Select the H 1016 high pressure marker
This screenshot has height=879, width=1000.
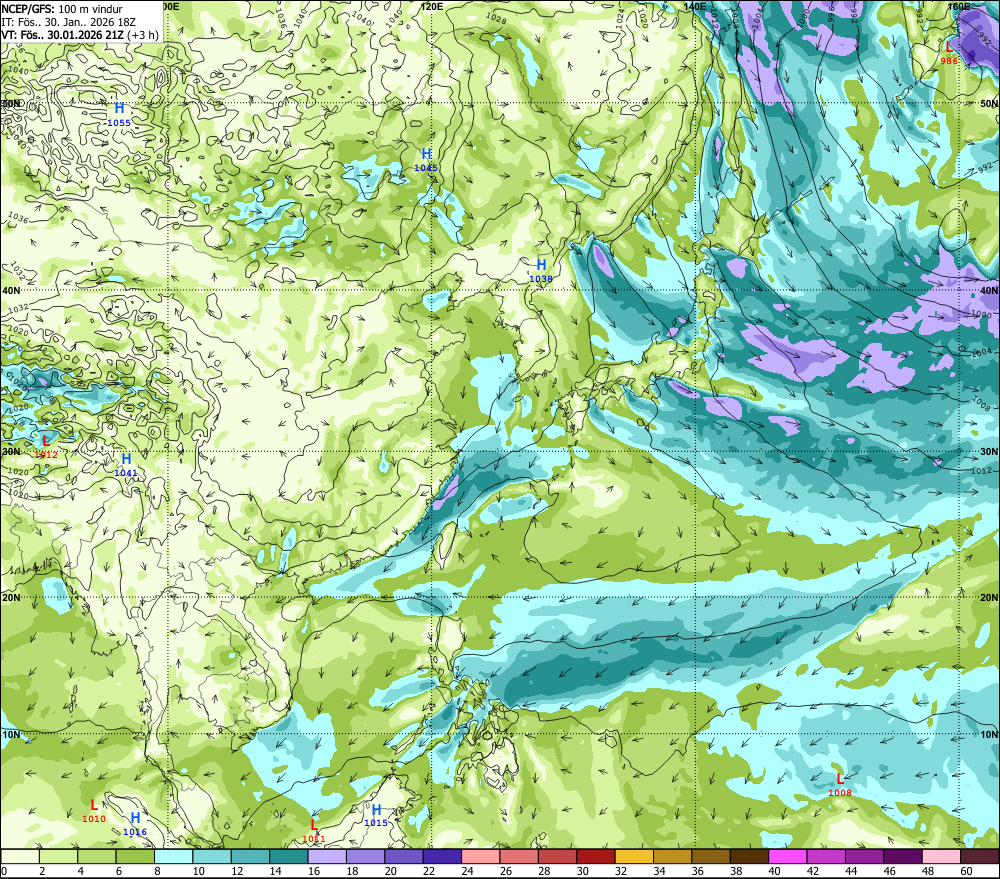tap(135, 824)
